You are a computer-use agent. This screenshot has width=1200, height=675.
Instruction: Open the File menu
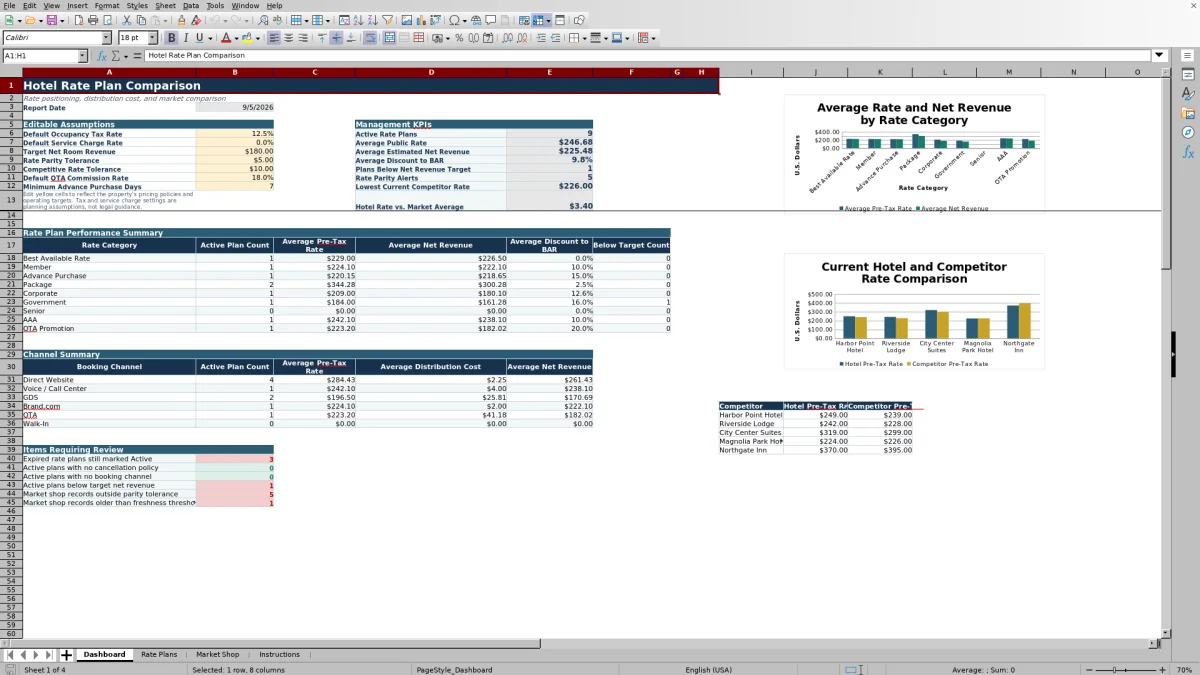(x=9, y=5)
